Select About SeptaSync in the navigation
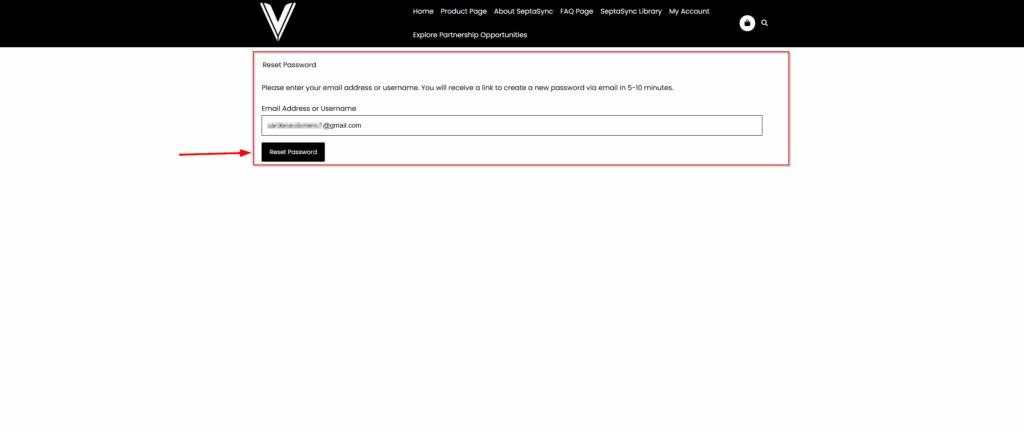Screen dimensions: 1024x433 point(524,11)
